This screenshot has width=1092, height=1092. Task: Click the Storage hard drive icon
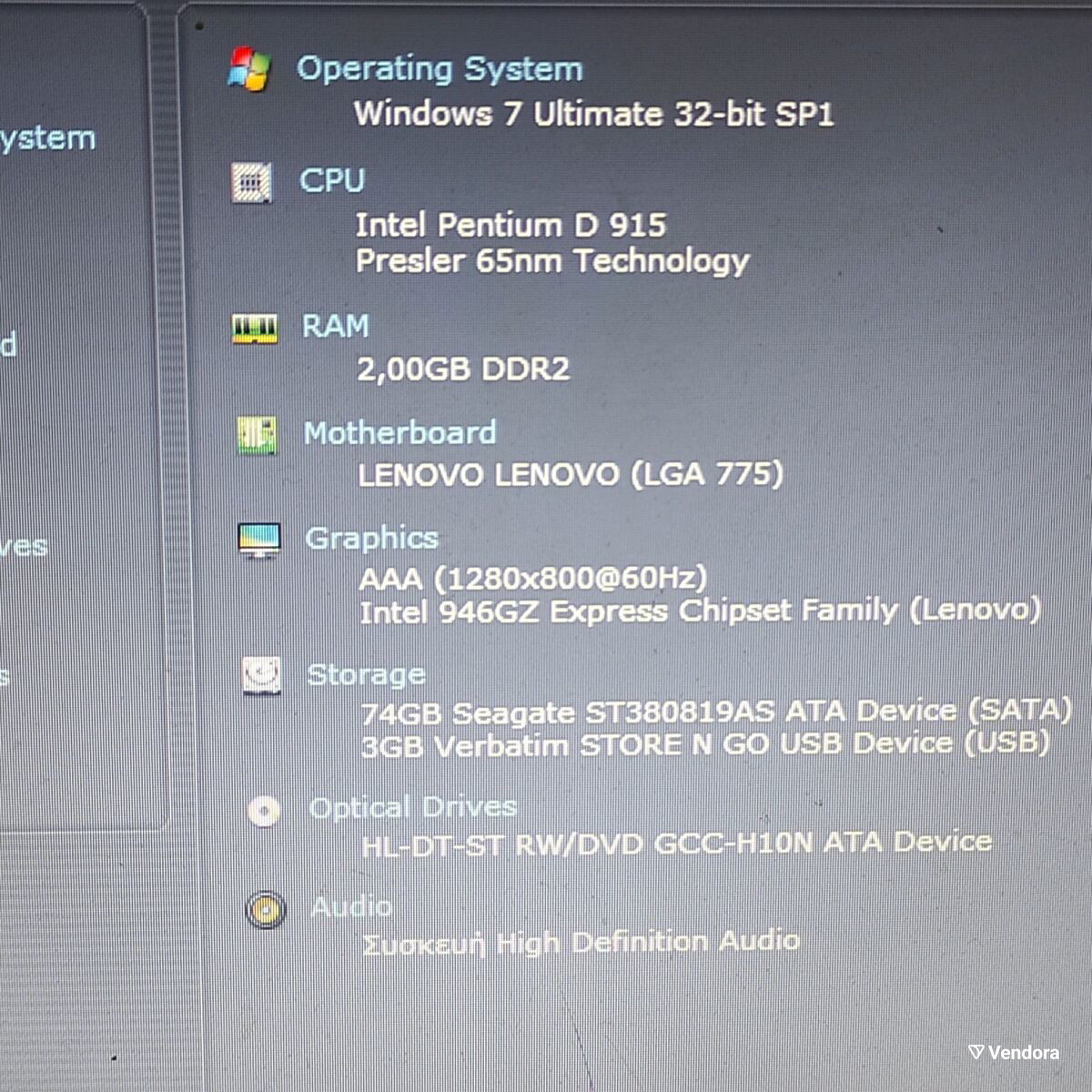coord(262,675)
